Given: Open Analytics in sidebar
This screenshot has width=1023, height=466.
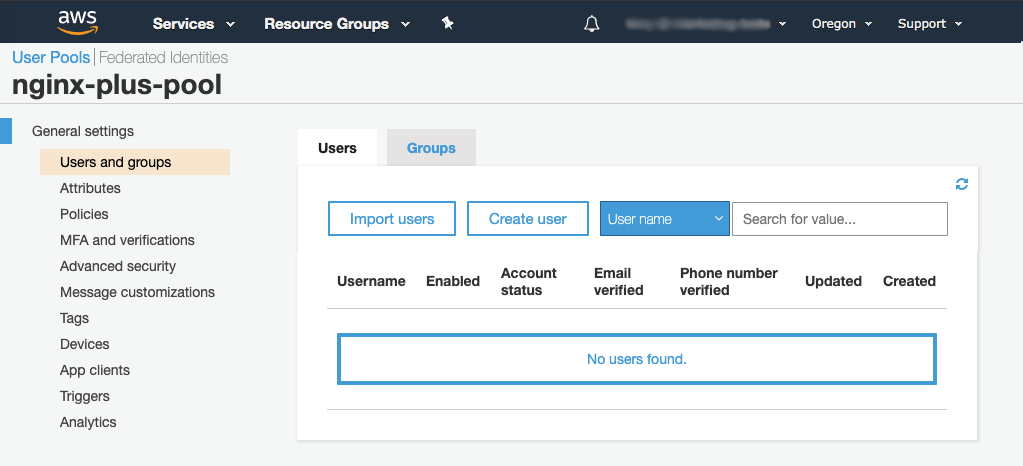Looking at the screenshot, I should pos(88,422).
